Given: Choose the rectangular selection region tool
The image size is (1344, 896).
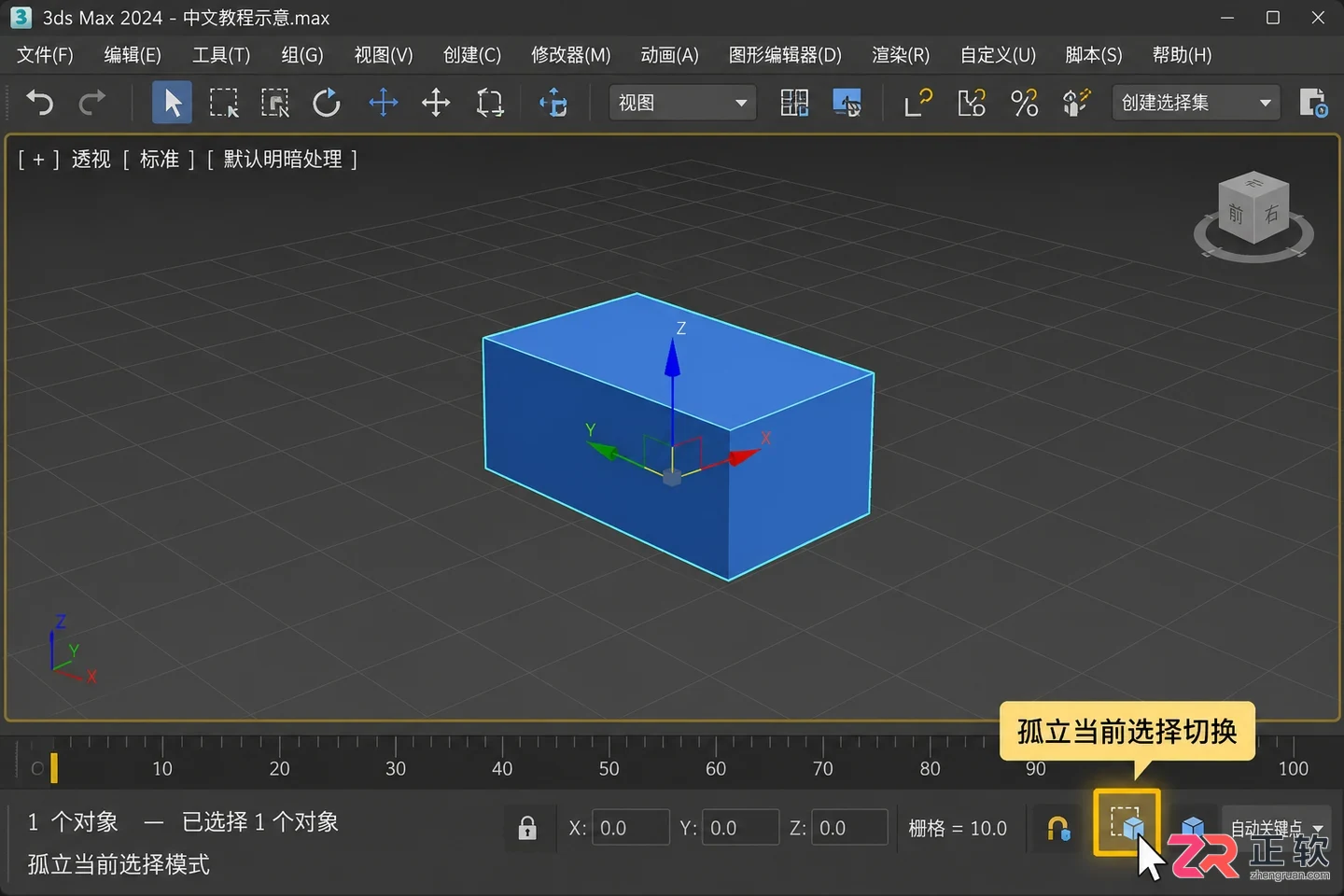Looking at the screenshot, I should click(224, 103).
